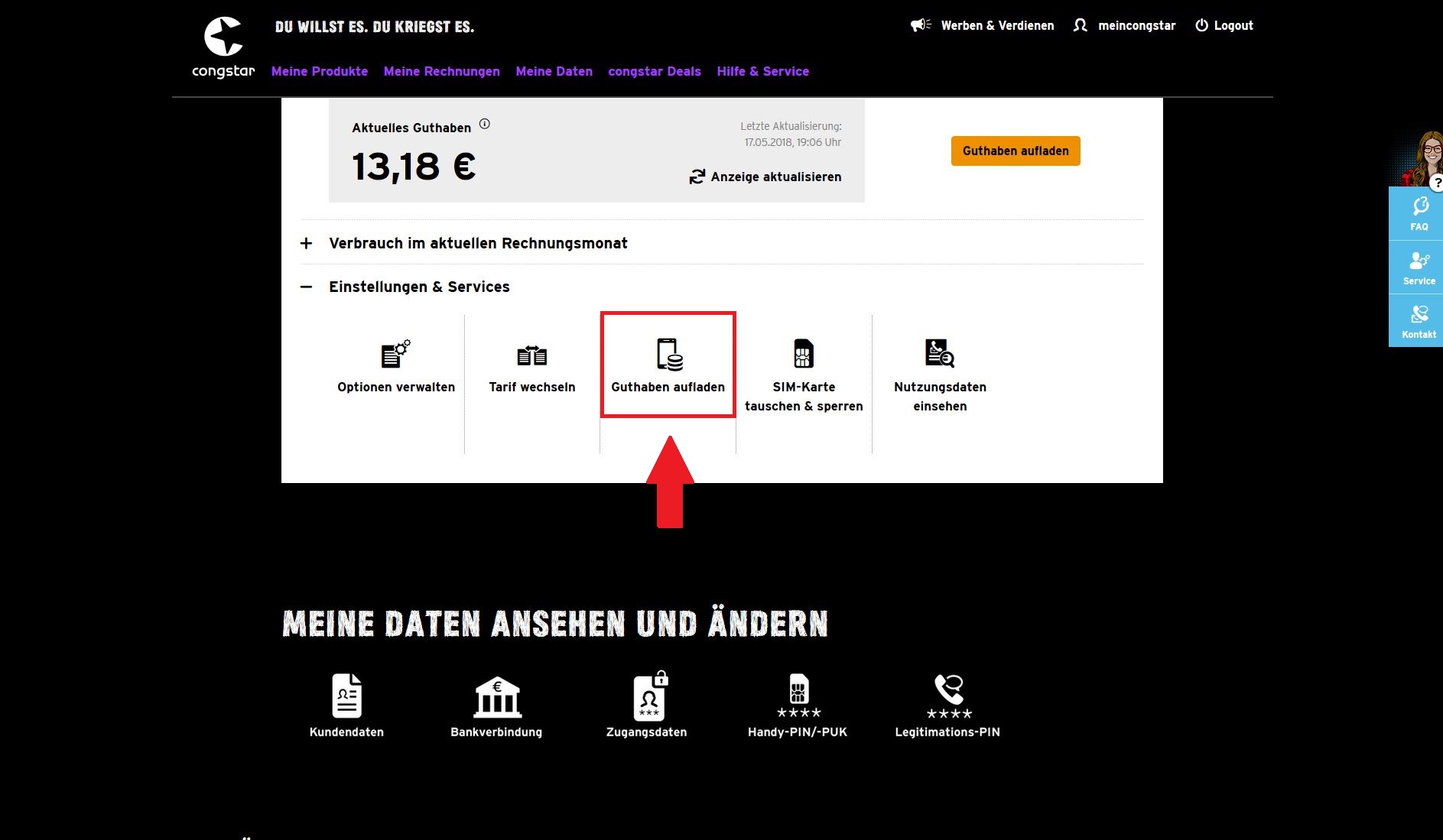This screenshot has height=840, width=1443.
Task: Select the highlighted Guthaben aufladen tile icon
Action: tap(668, 355)
